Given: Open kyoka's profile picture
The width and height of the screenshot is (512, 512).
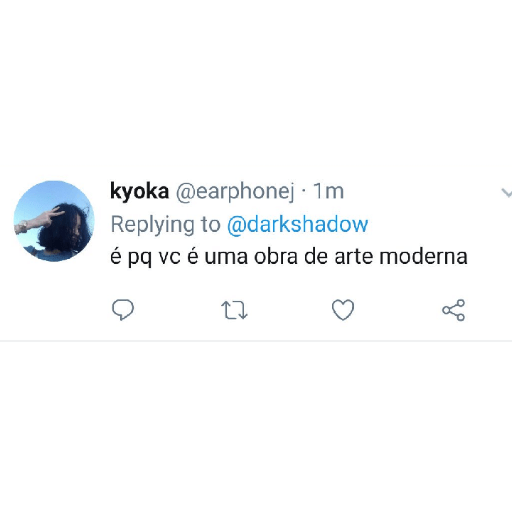Looking at the screenshot, I should [x=54, y=221].
